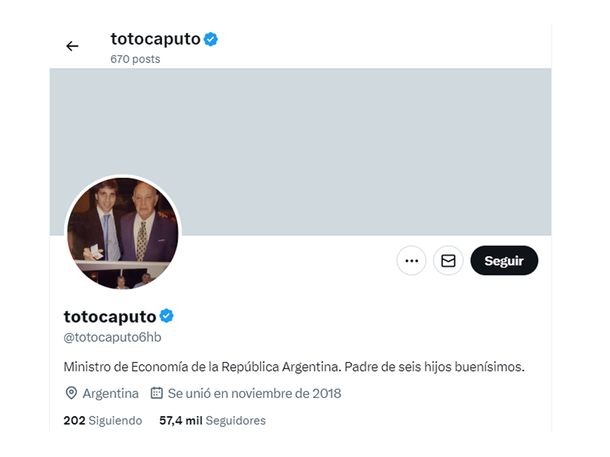Open the three-dots more options menu
This screenshot has height=457, width=610.
tap(411, 261)
